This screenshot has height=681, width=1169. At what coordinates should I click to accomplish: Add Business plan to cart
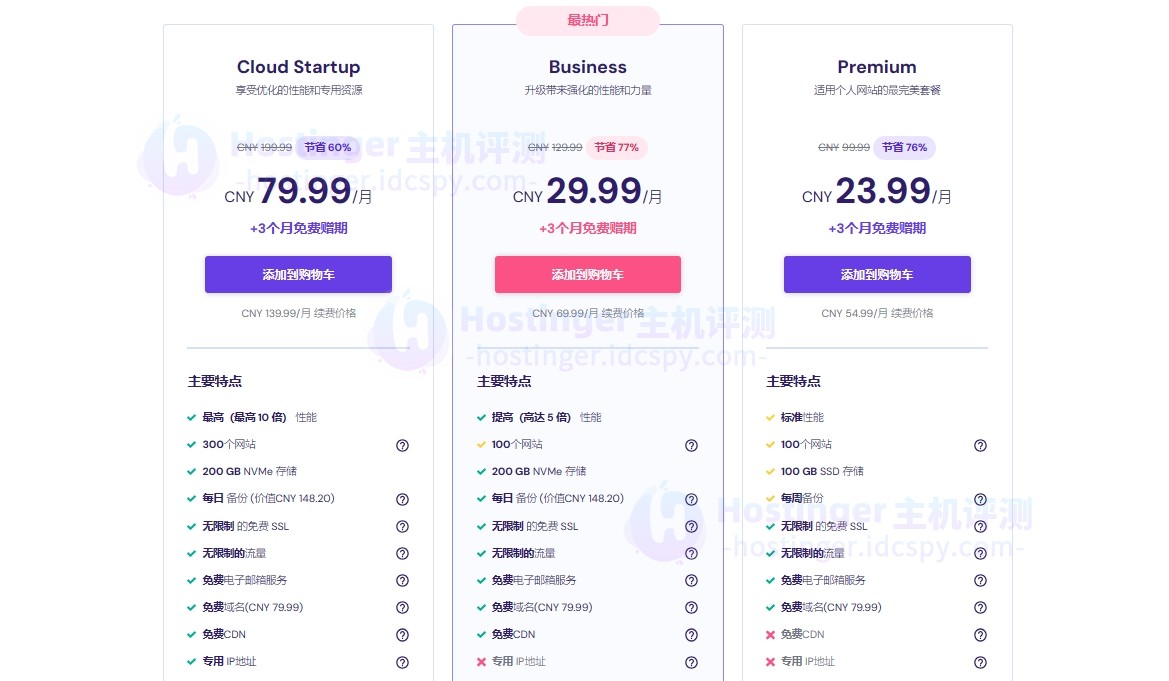[588, 275]
